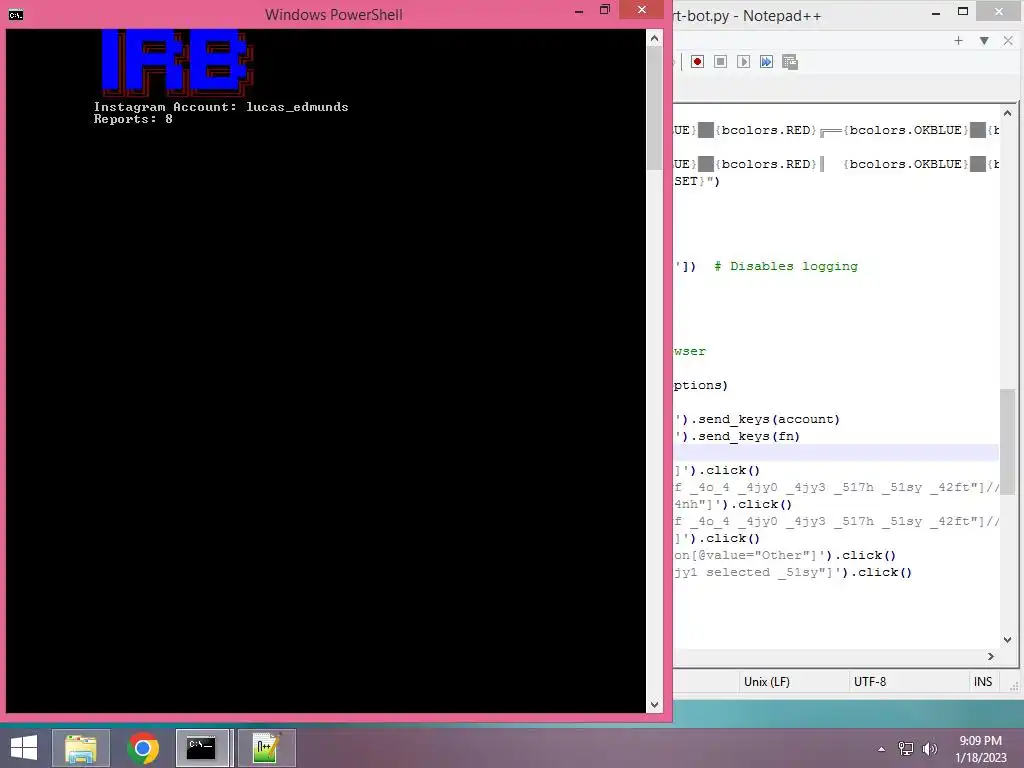Switch to PowerShell taskbar button
Screen dimensions: 1024x768
coord(202,748)
